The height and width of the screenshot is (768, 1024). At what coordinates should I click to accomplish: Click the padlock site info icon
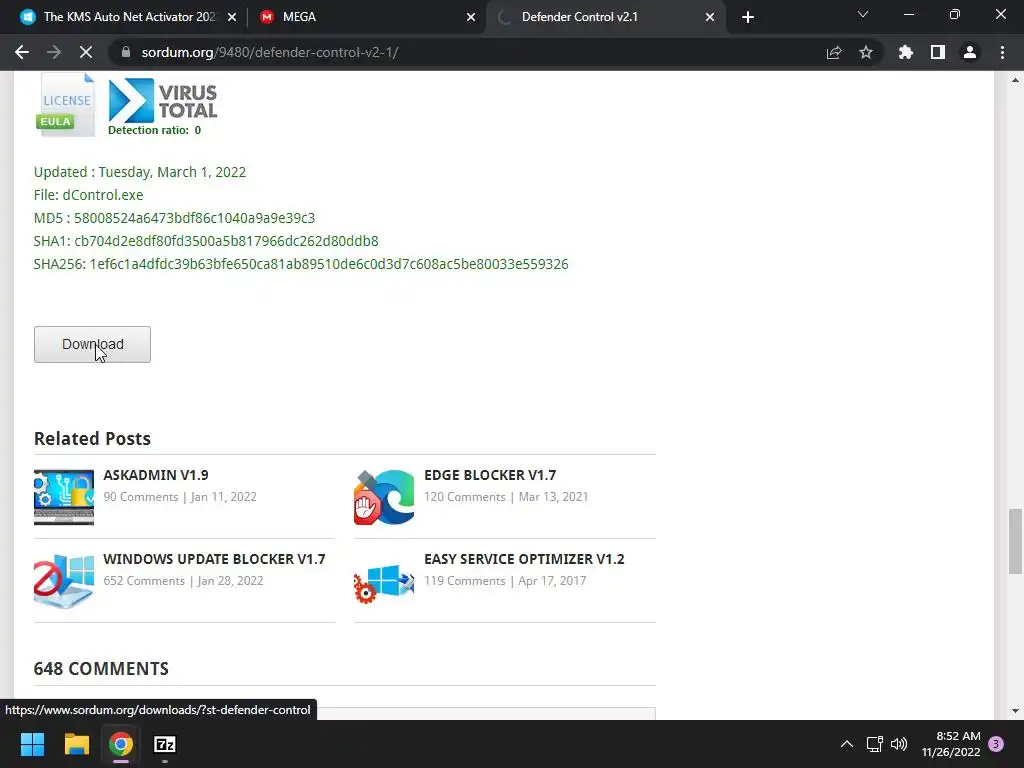pos(126,52)
